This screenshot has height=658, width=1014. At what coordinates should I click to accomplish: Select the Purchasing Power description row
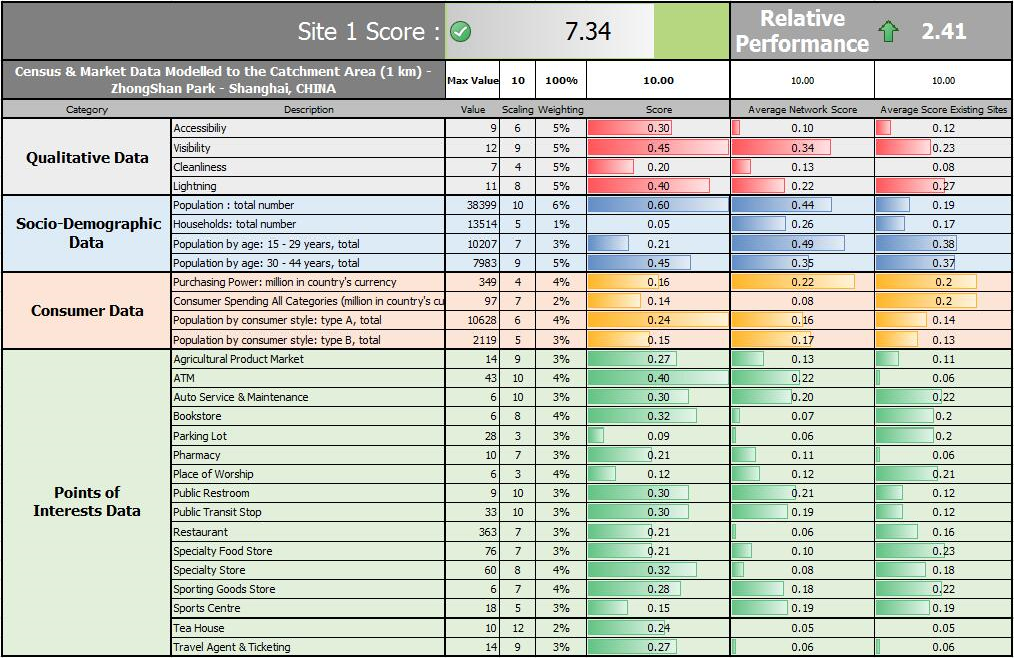[308, 282]
